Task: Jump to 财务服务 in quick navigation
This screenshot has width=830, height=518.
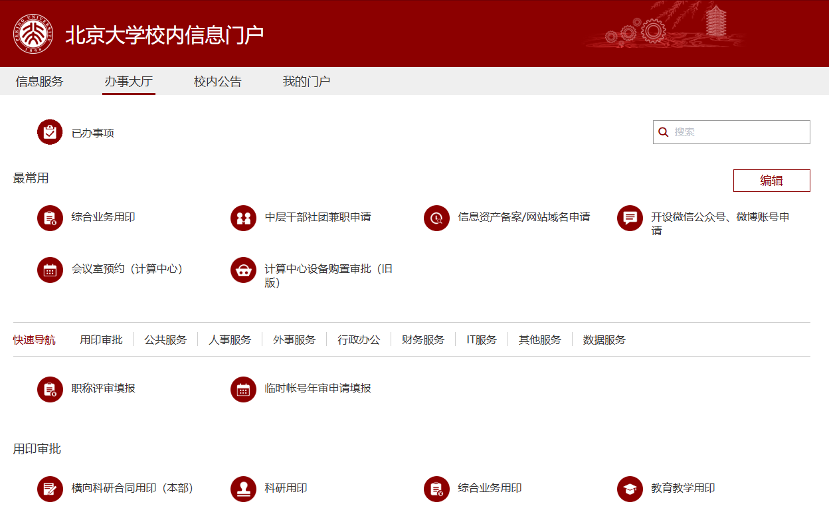Action: coord(423,340)
